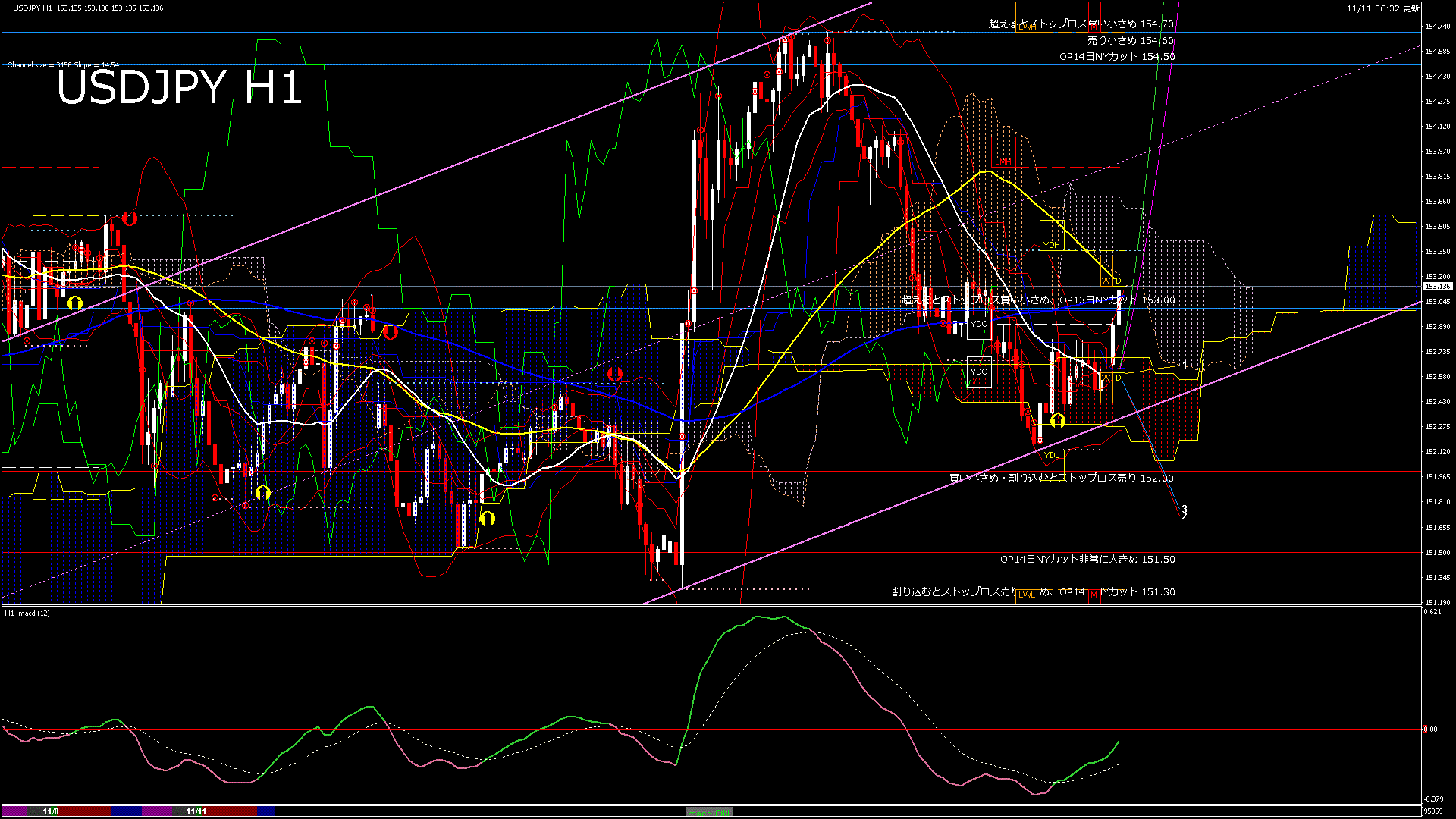Image resolution: width=1456 pixels, height=819 pixels.
Task: Toggle the macd ON button
Action: [x=709, y=811]
